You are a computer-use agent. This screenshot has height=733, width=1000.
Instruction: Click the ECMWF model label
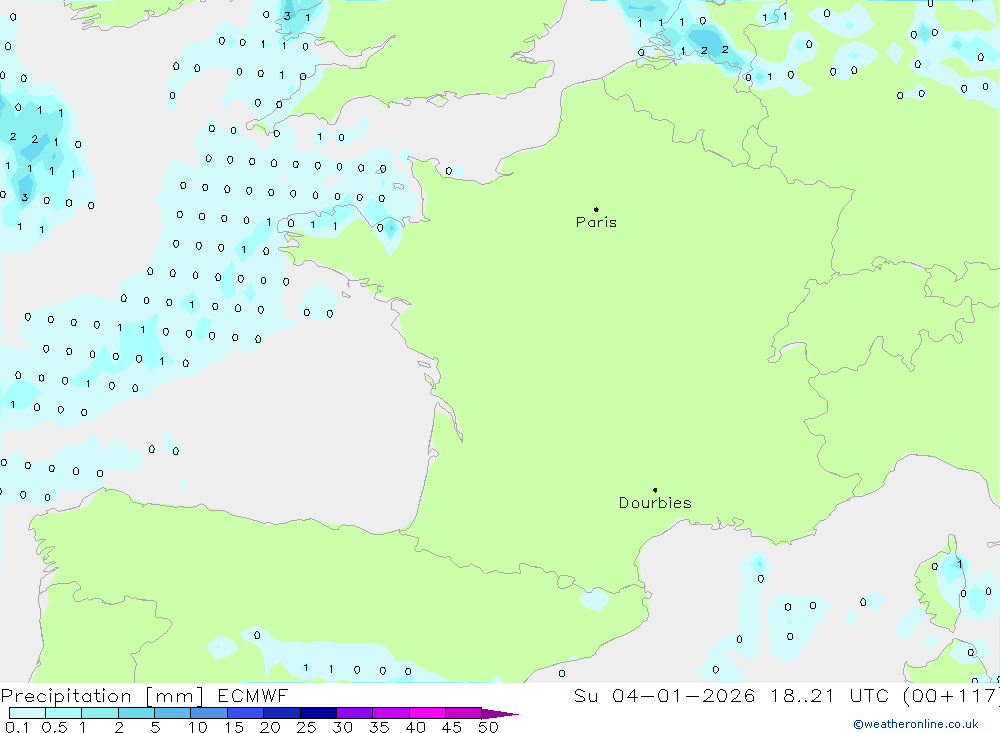click(253, 696)
